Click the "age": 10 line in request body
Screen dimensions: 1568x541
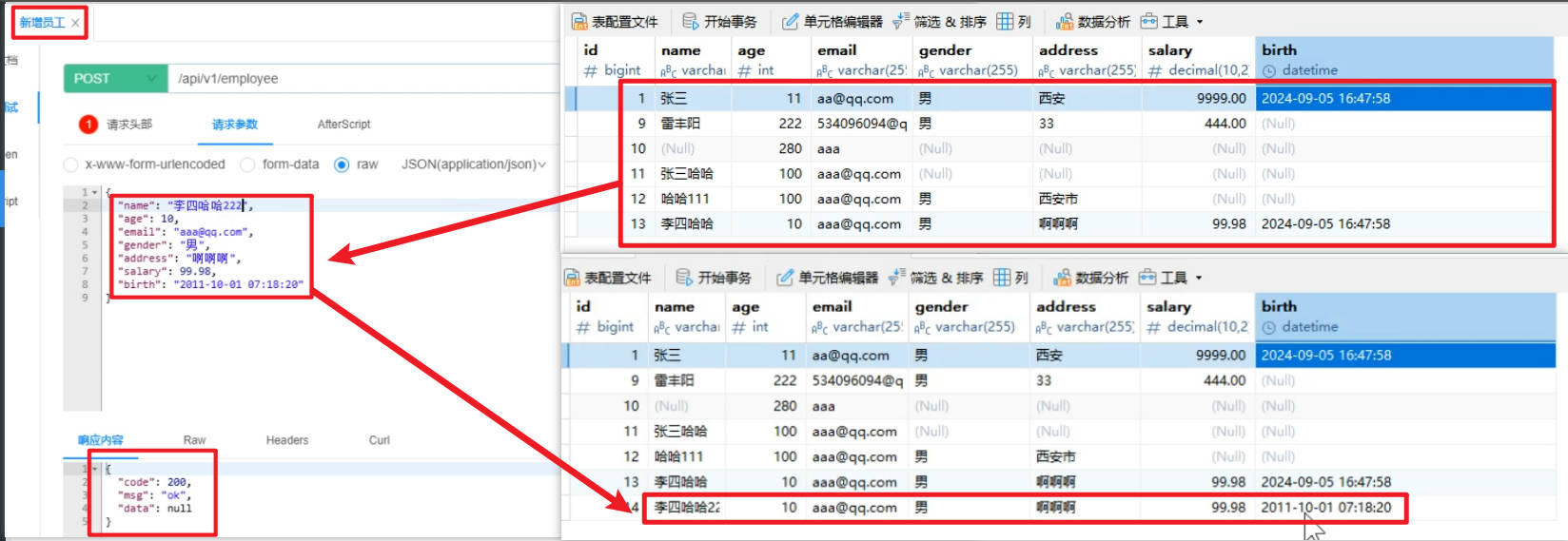point(147,219)
